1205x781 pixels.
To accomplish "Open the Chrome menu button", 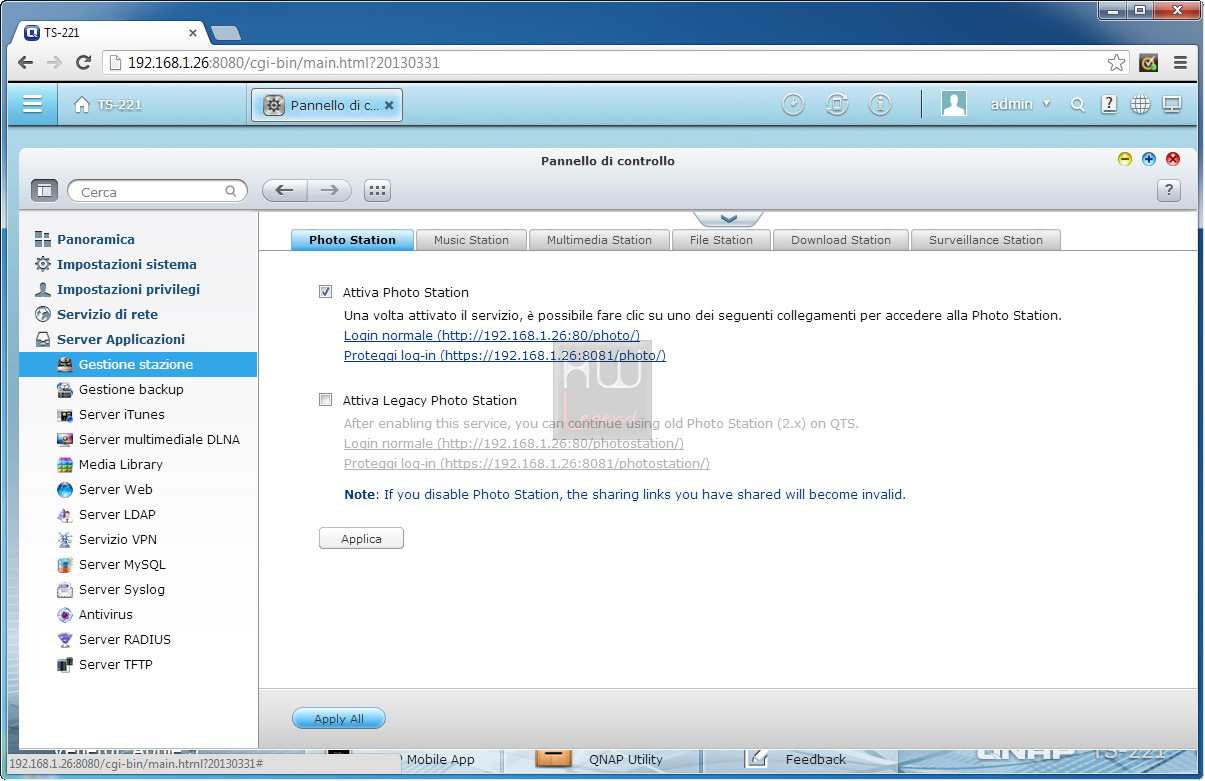I will [1180, 62].
